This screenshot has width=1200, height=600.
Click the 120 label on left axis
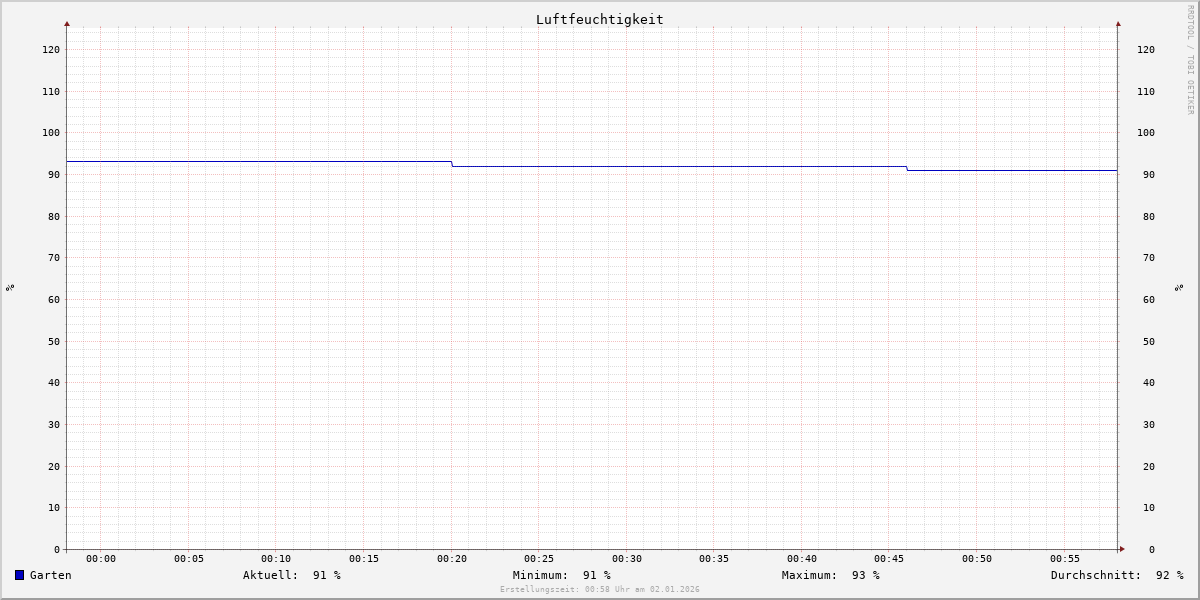click(51, 49)
